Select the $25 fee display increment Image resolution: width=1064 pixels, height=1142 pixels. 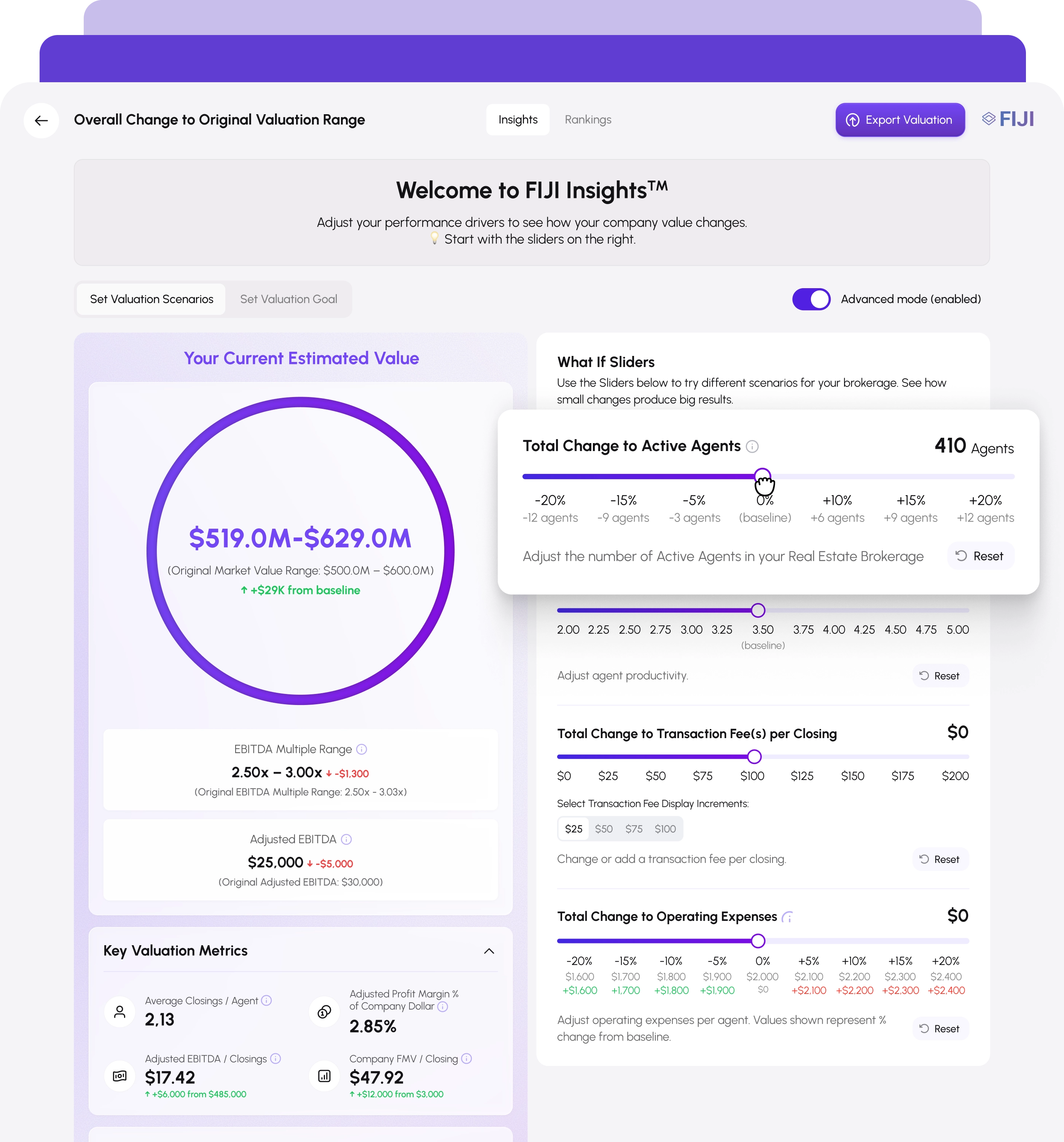tap(573, 829)
